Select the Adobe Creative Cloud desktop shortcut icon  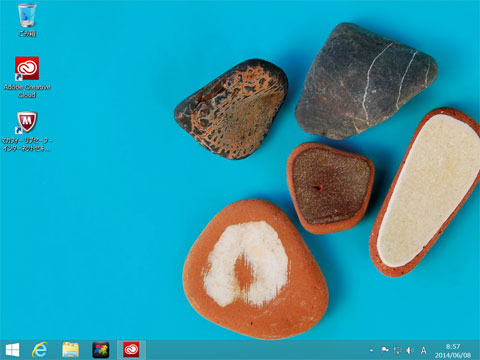(x=27, y=68)
